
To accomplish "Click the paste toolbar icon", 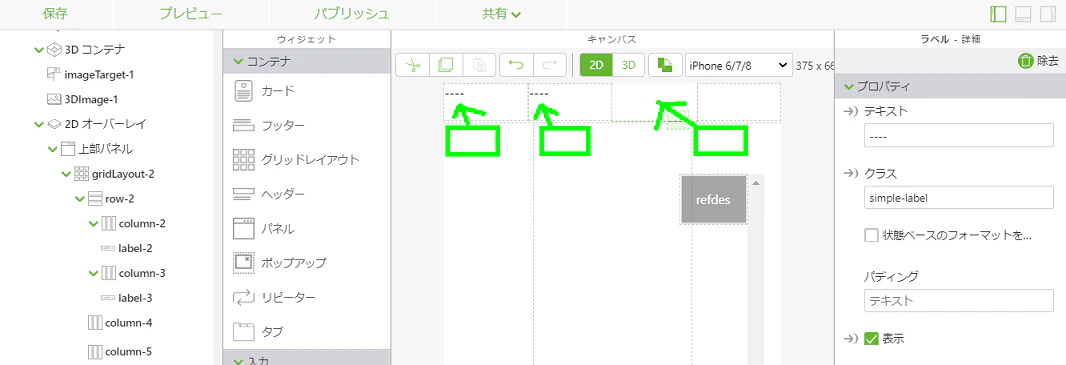I will pyautogui.click(x=479, y=65).
